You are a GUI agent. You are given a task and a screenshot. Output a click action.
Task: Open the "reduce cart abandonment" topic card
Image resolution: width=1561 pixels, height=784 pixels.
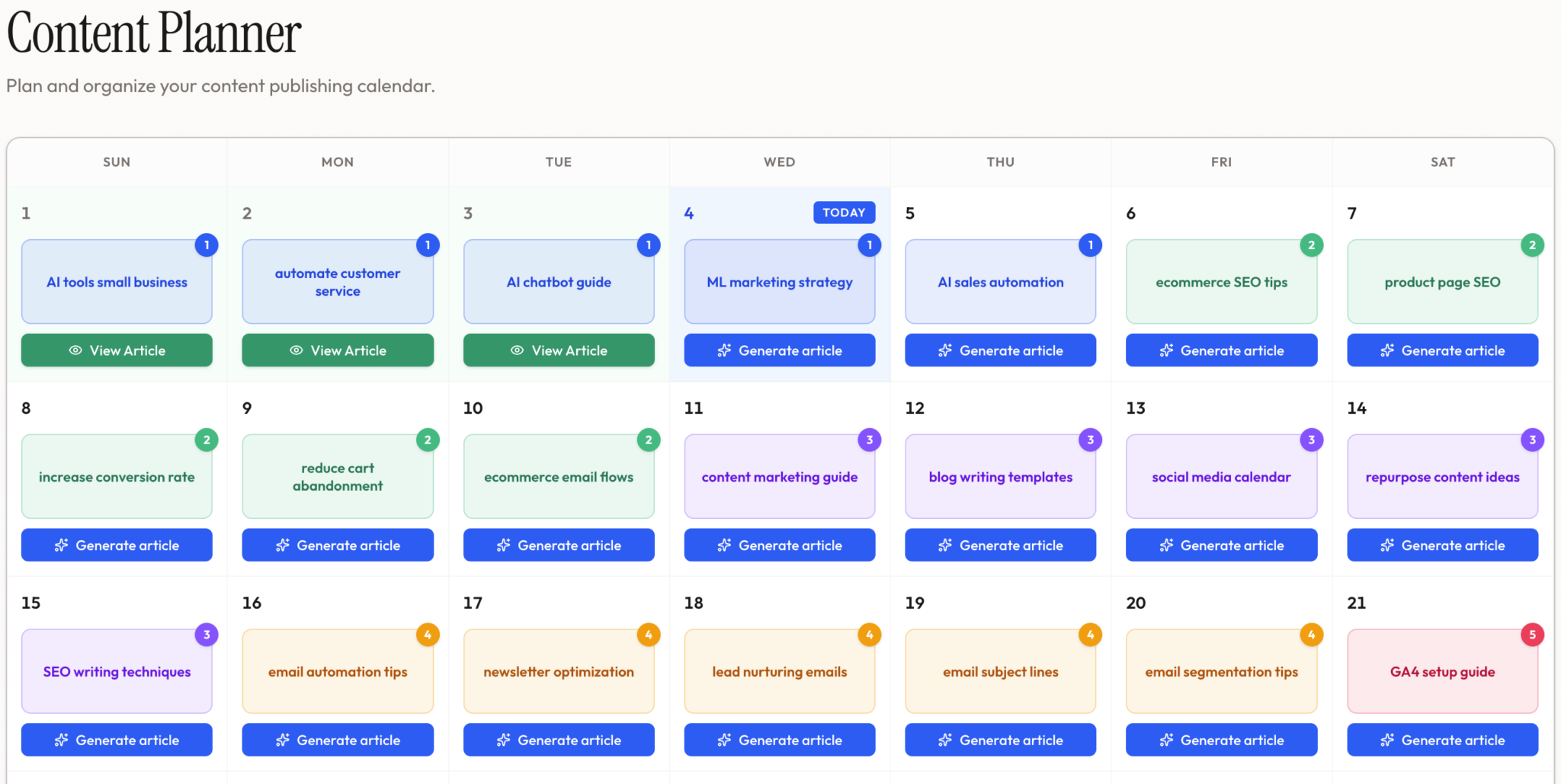pyautogui.click(x=338, y=476)
